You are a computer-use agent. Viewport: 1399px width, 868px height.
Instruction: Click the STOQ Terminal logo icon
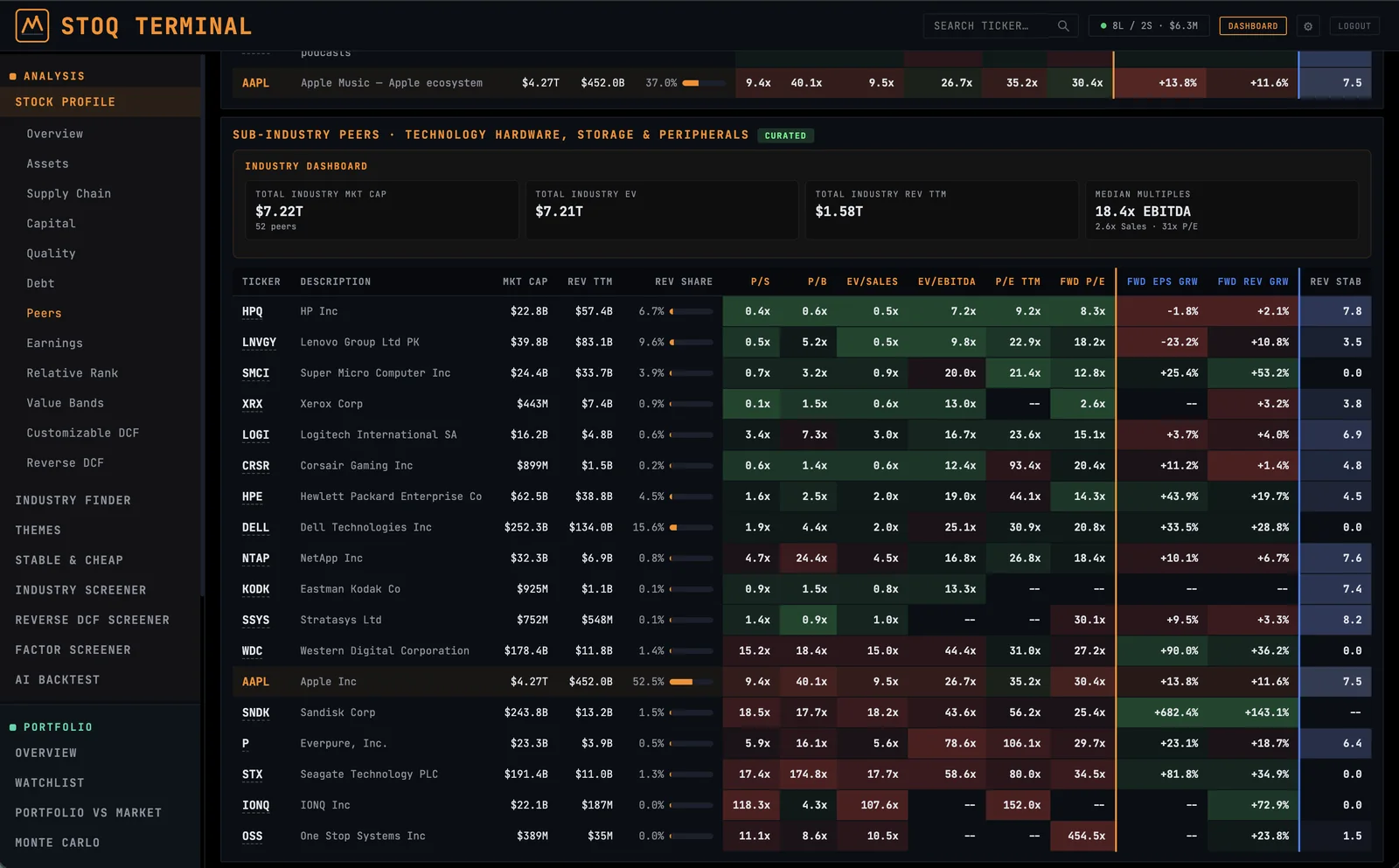pyautogui.click(x=32, y=26)
